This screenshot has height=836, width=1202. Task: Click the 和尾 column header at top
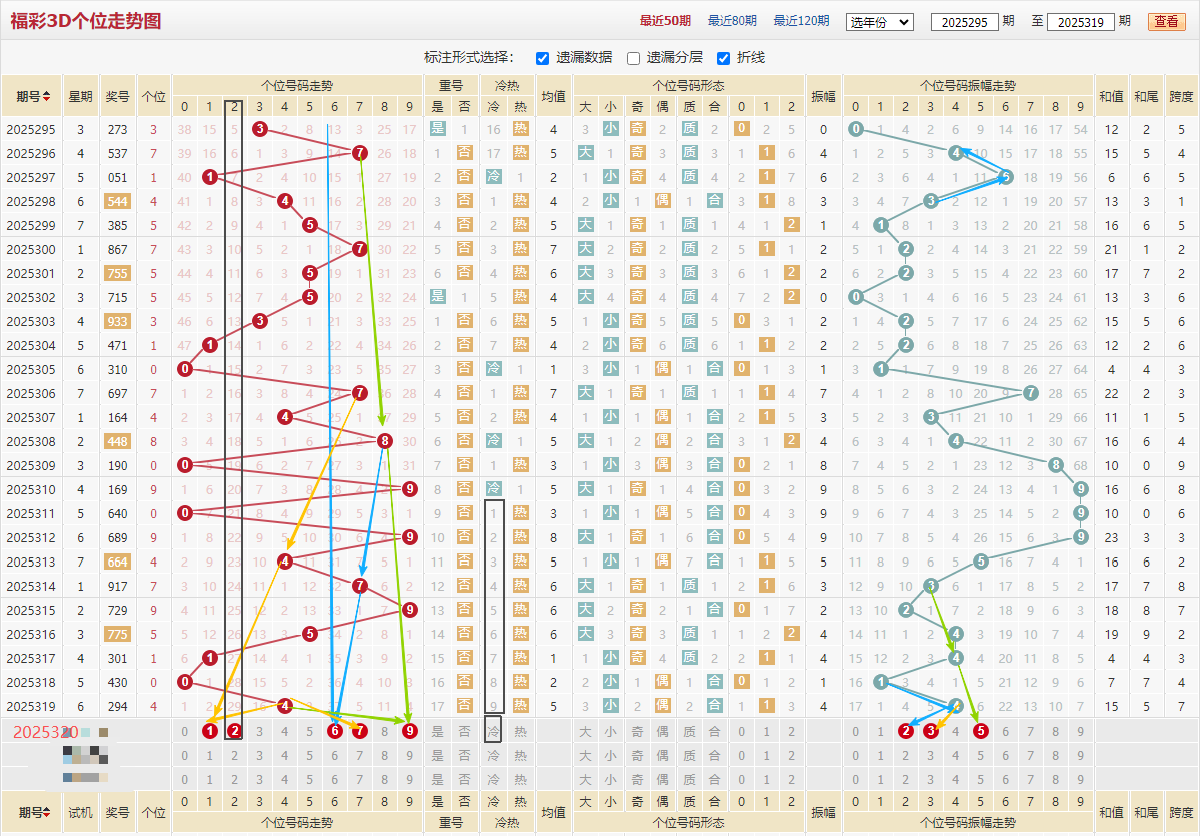[x=1146, y=97]
